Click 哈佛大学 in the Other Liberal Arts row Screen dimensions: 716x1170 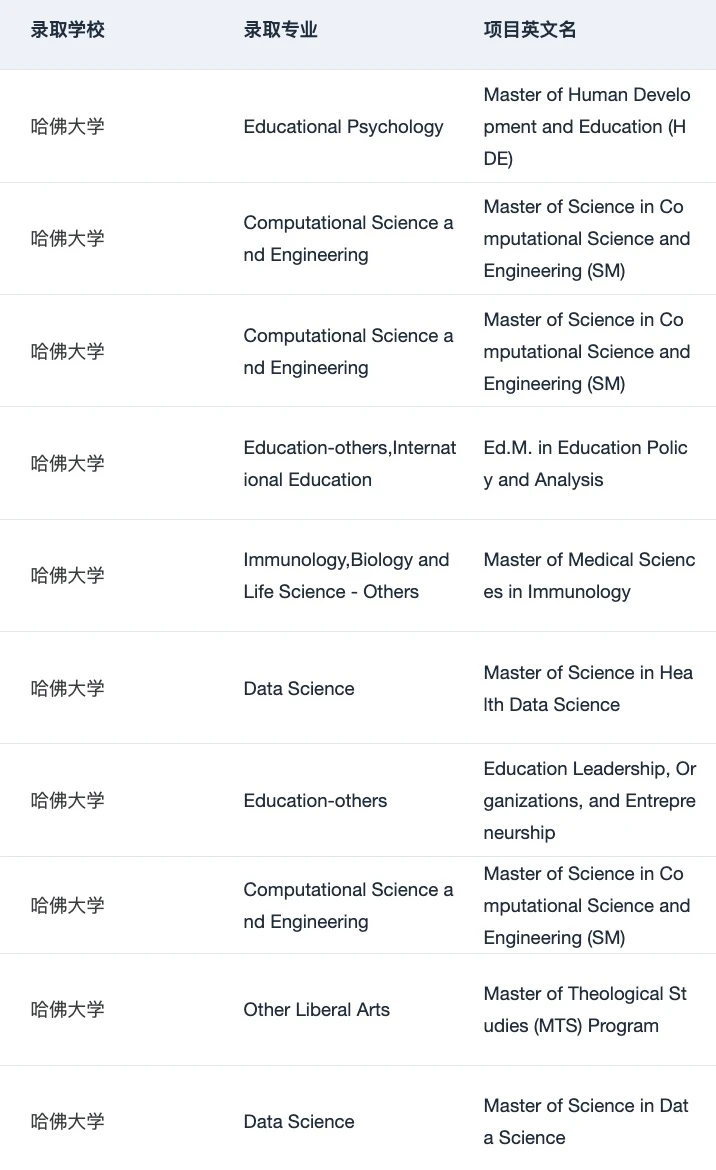coord(67,1010)
